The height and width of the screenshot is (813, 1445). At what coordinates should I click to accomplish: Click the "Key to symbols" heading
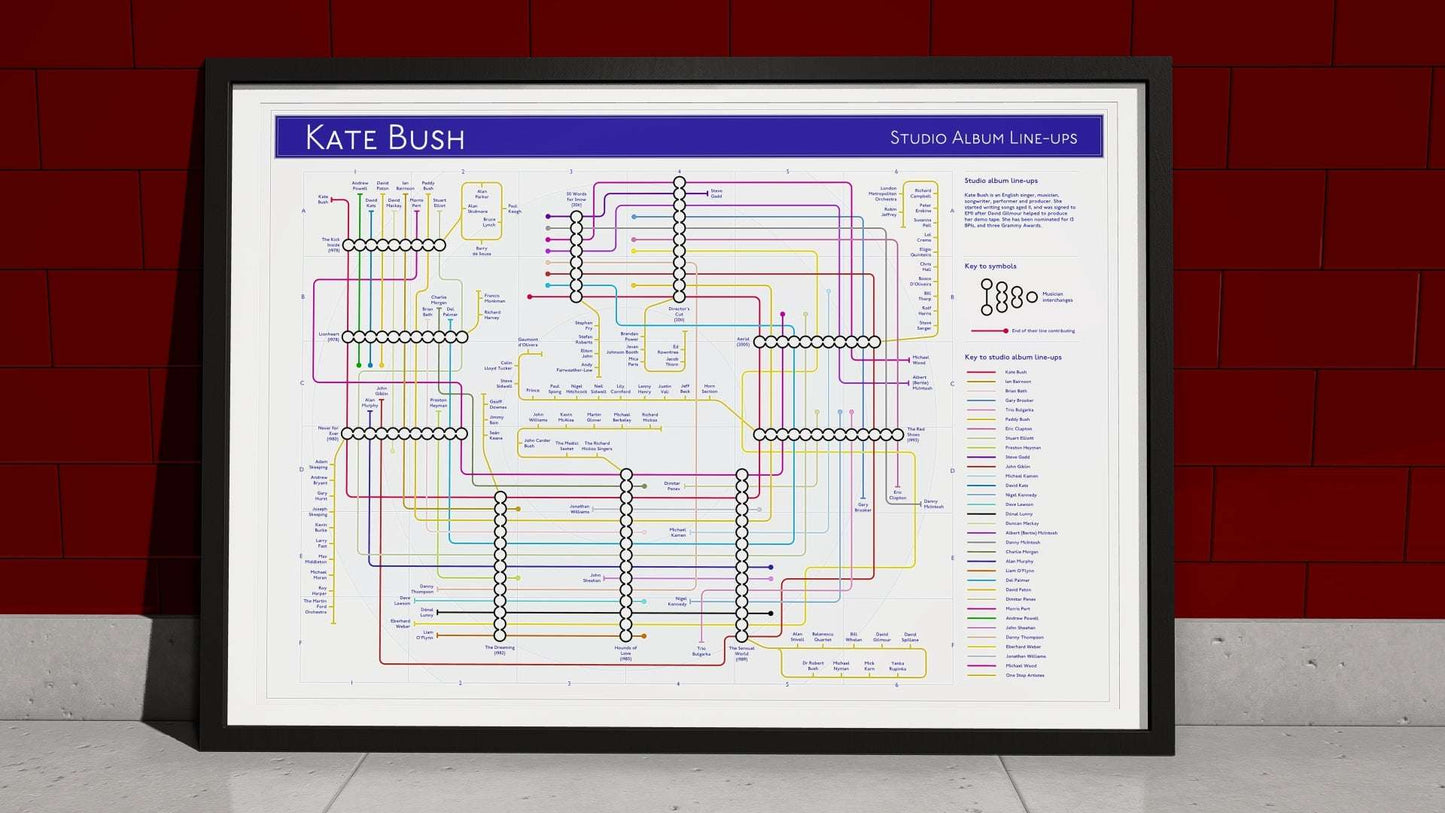coord(990,266)
